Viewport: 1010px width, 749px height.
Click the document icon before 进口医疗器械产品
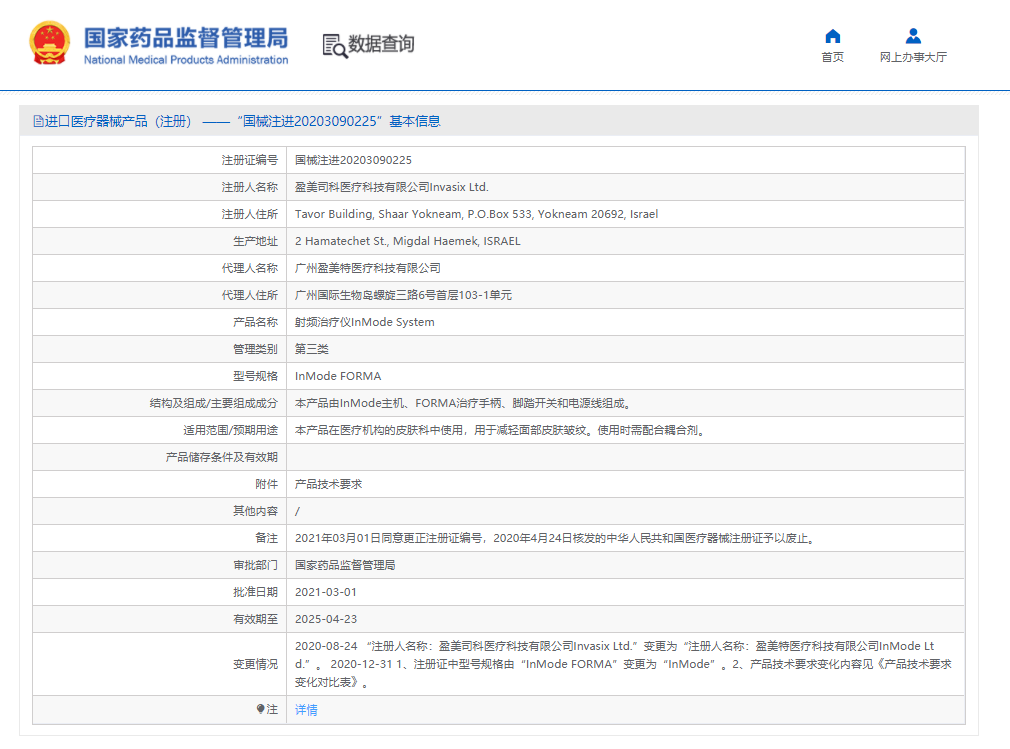click(x=39, y=121)
